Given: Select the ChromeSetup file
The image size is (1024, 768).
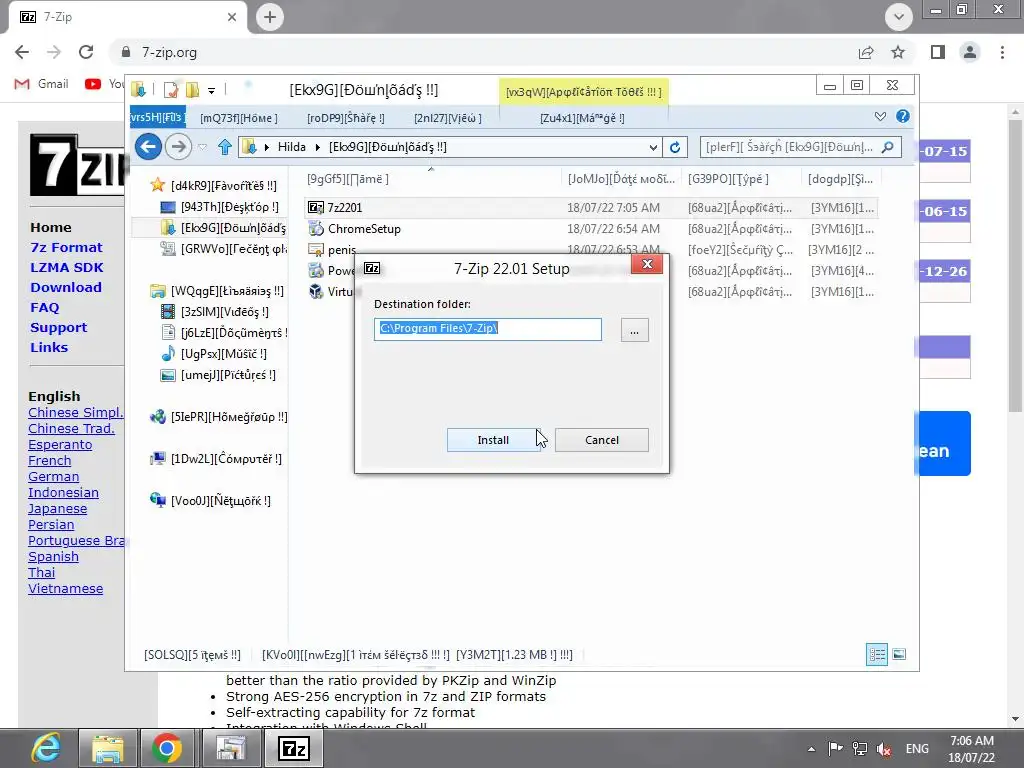Looking at the screenshot, I should [x=364, y=229].
